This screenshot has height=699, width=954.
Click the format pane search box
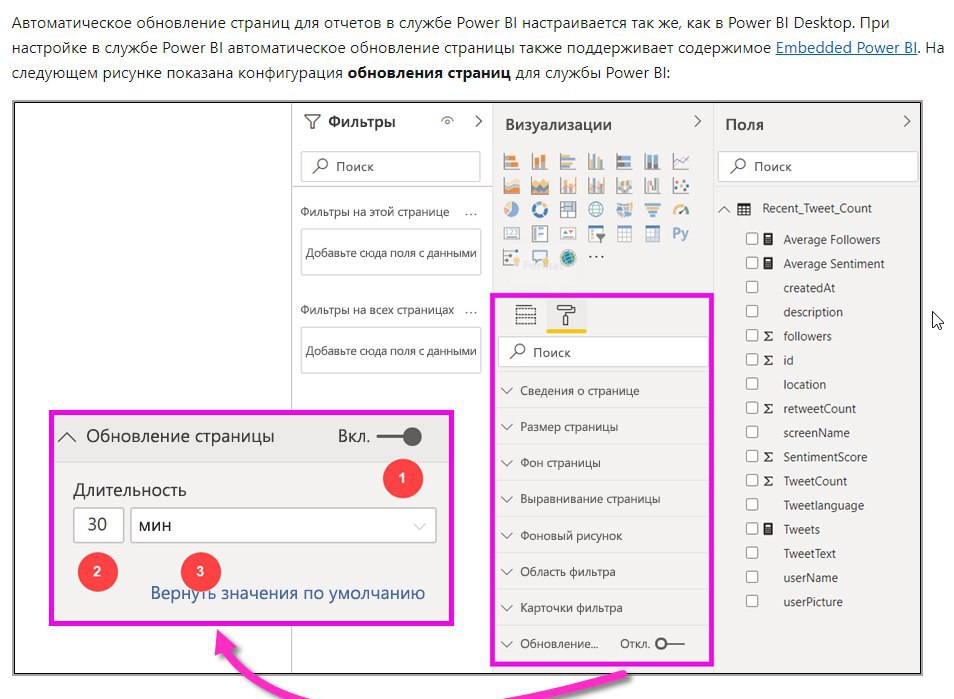604,352
